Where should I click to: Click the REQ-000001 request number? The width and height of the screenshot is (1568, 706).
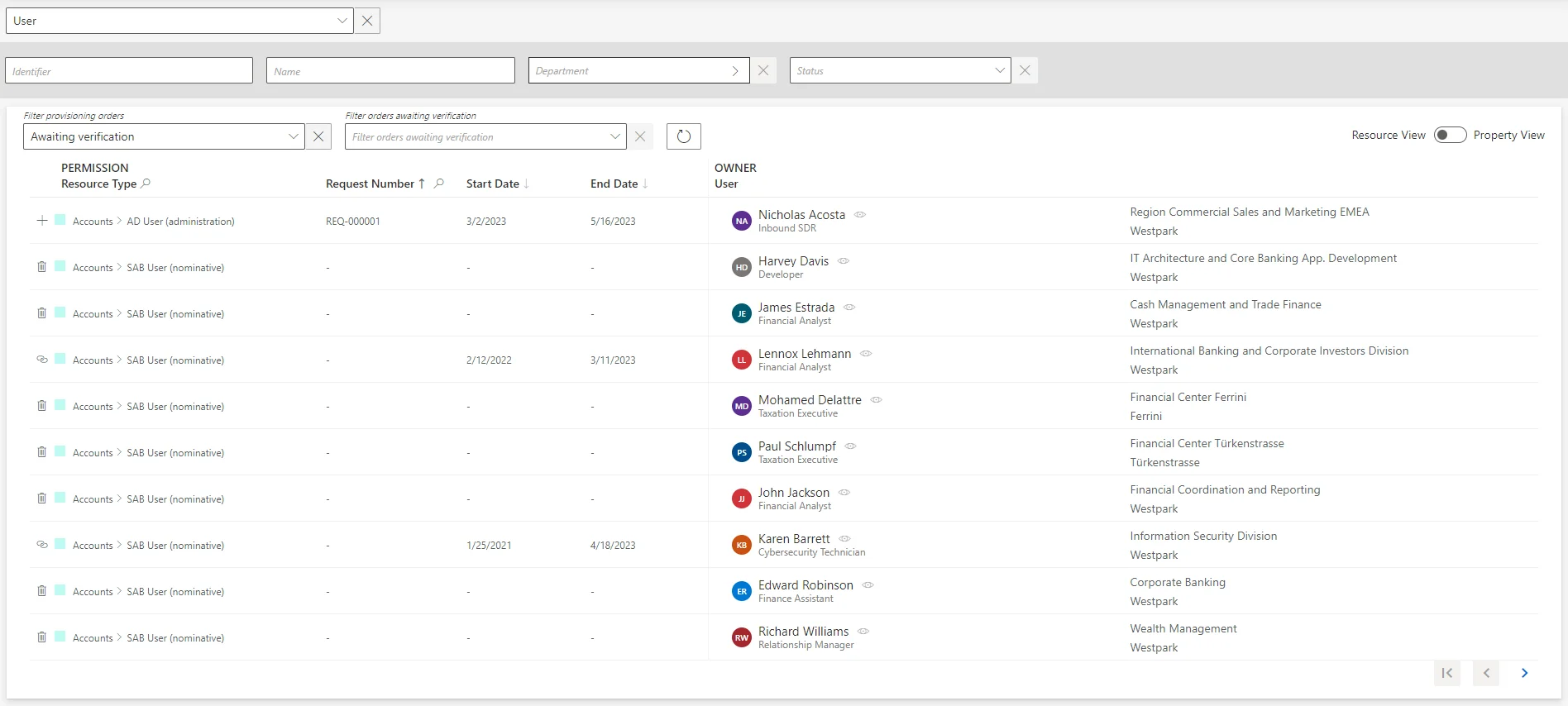[x=353, y=222]
